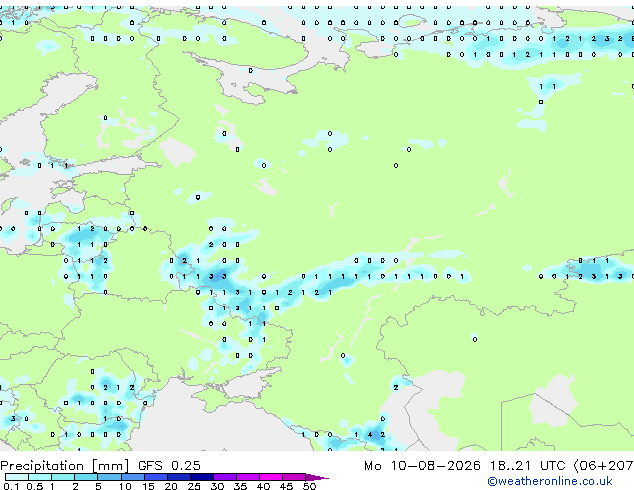Open the weatheronline.co.uk copyright link
The width and height of the screenshot is (634, 490).
click(x=550, y=481)
